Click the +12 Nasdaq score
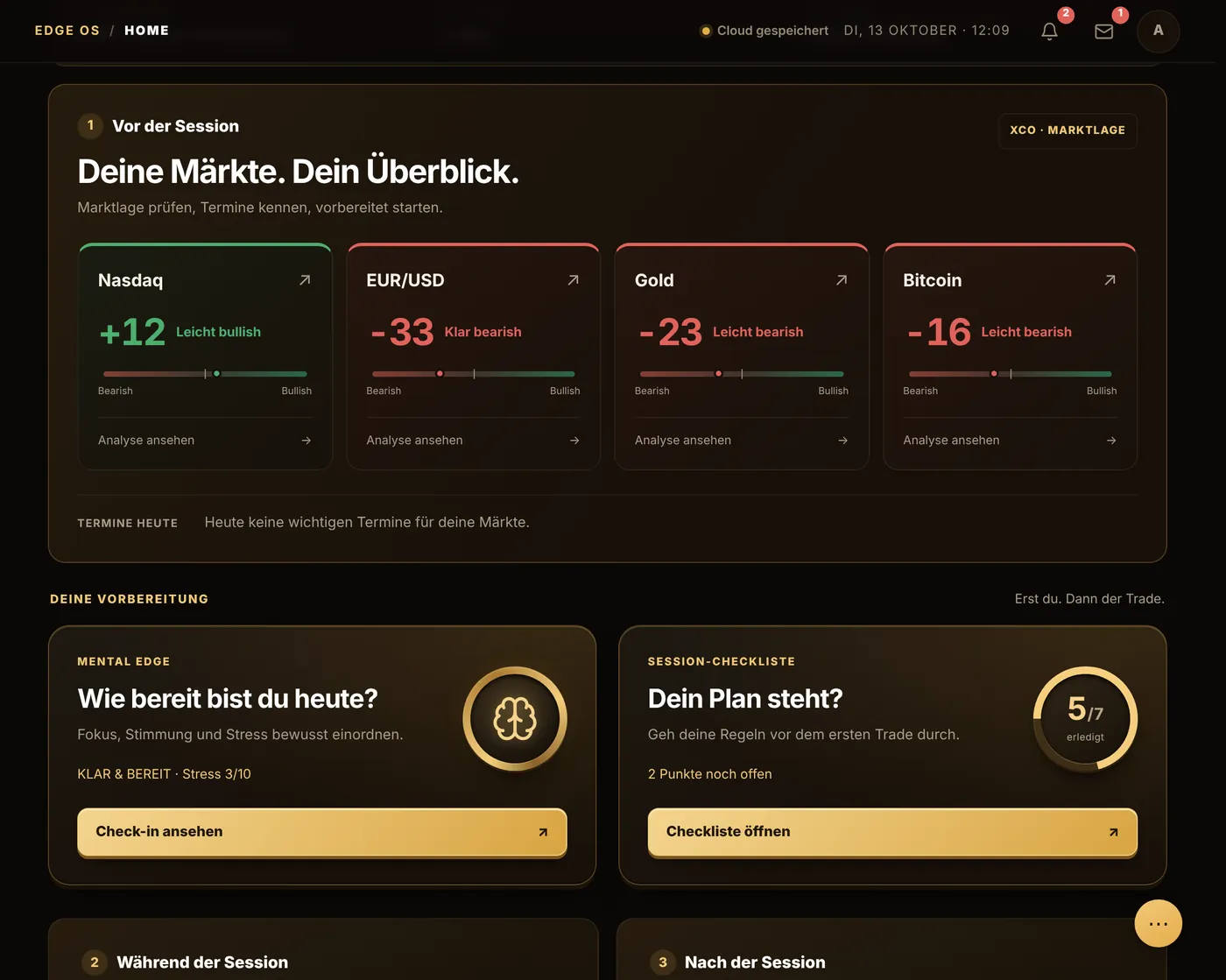 132,332
